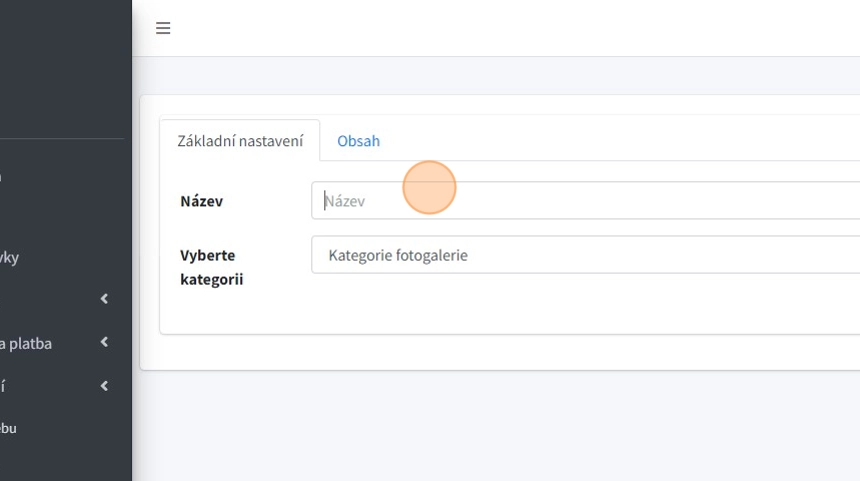This screenshot has height=481, width=860.
Task: Click the sidebar item text ending in "í"
Action: point(3,386)
